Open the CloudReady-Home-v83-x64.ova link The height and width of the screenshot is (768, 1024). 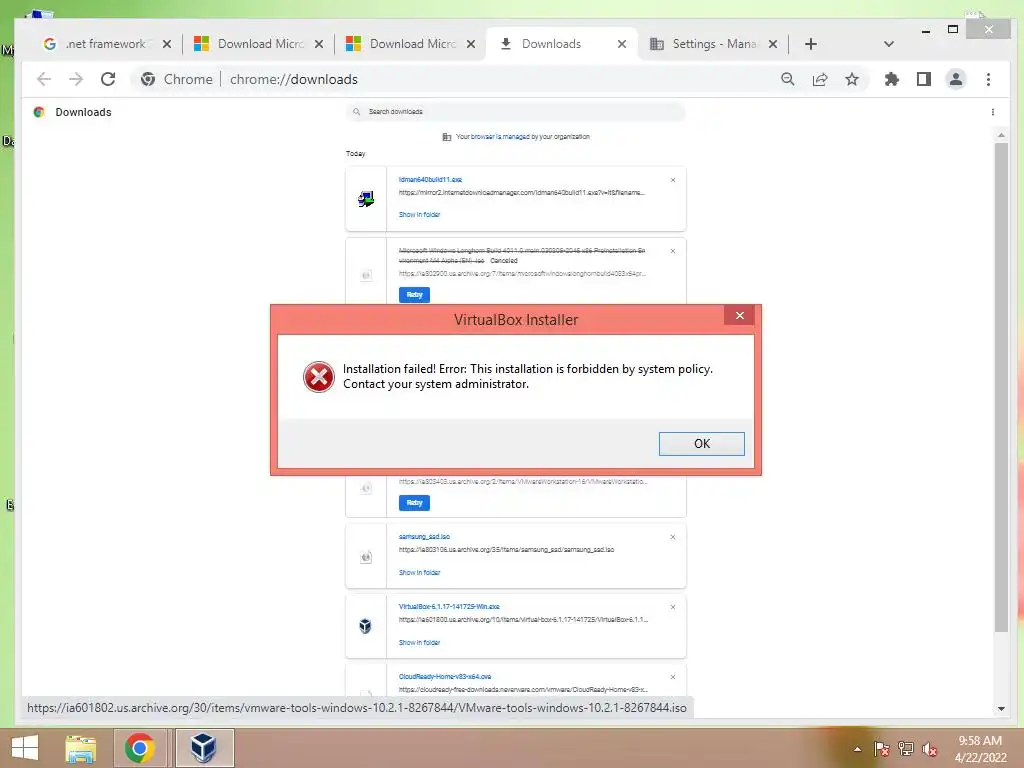click(445, 677)
